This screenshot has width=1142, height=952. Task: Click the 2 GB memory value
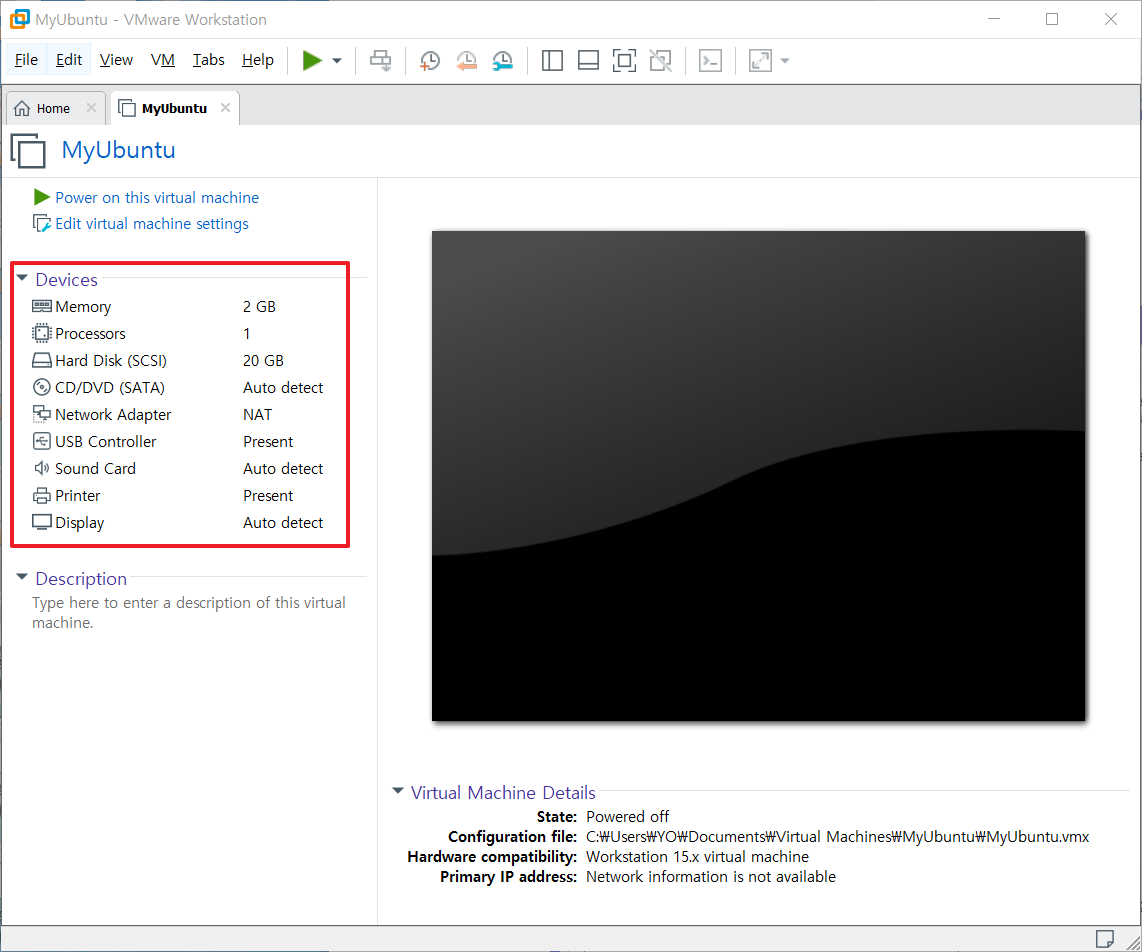pyautogui.click(x=259, y=307)
